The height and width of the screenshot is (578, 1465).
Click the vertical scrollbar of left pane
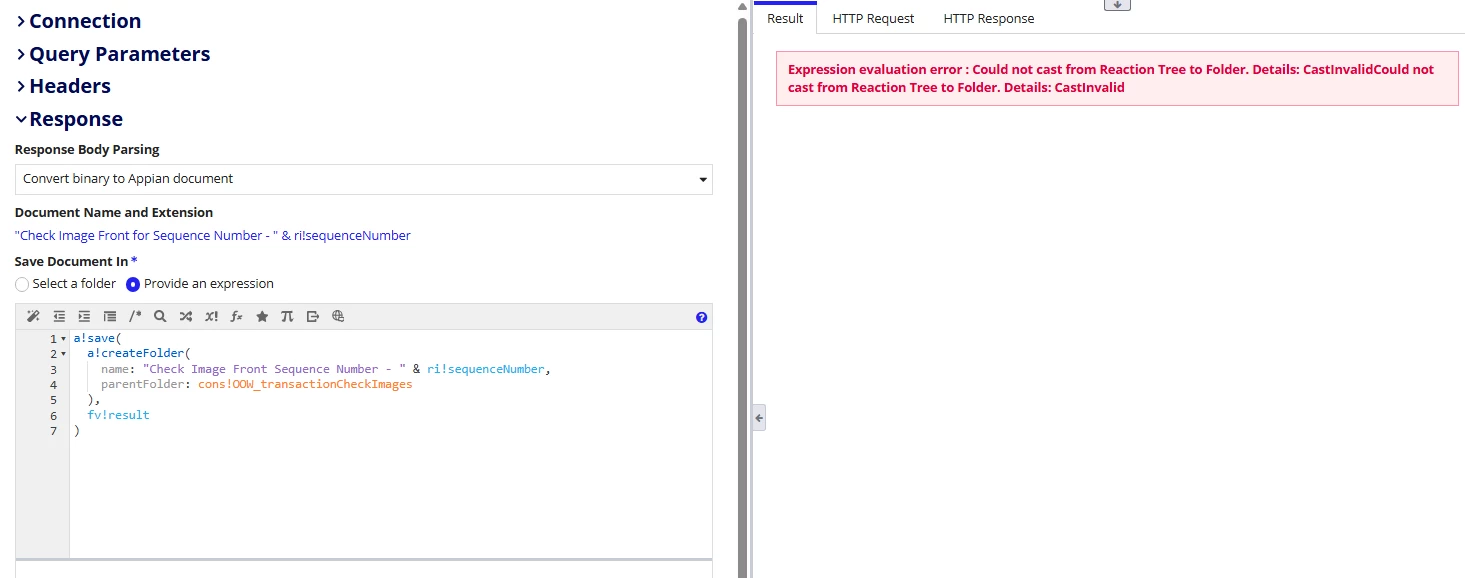[x=742, y=300]
